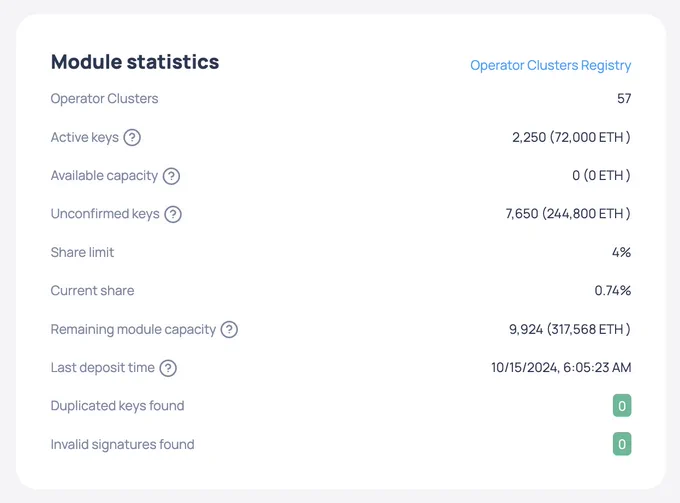Click the Active keys help icon
This screenshot has height=503, width=680.
(132, 137)
